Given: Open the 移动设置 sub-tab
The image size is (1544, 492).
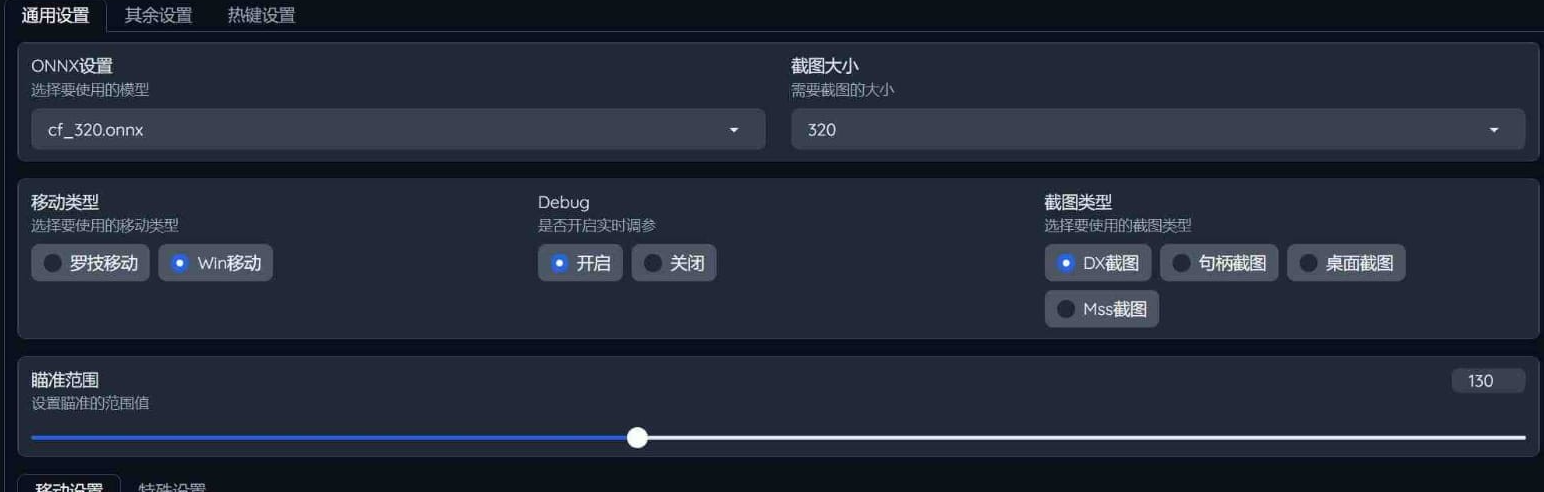Looking at the screenshot, I should click(69, 485).
